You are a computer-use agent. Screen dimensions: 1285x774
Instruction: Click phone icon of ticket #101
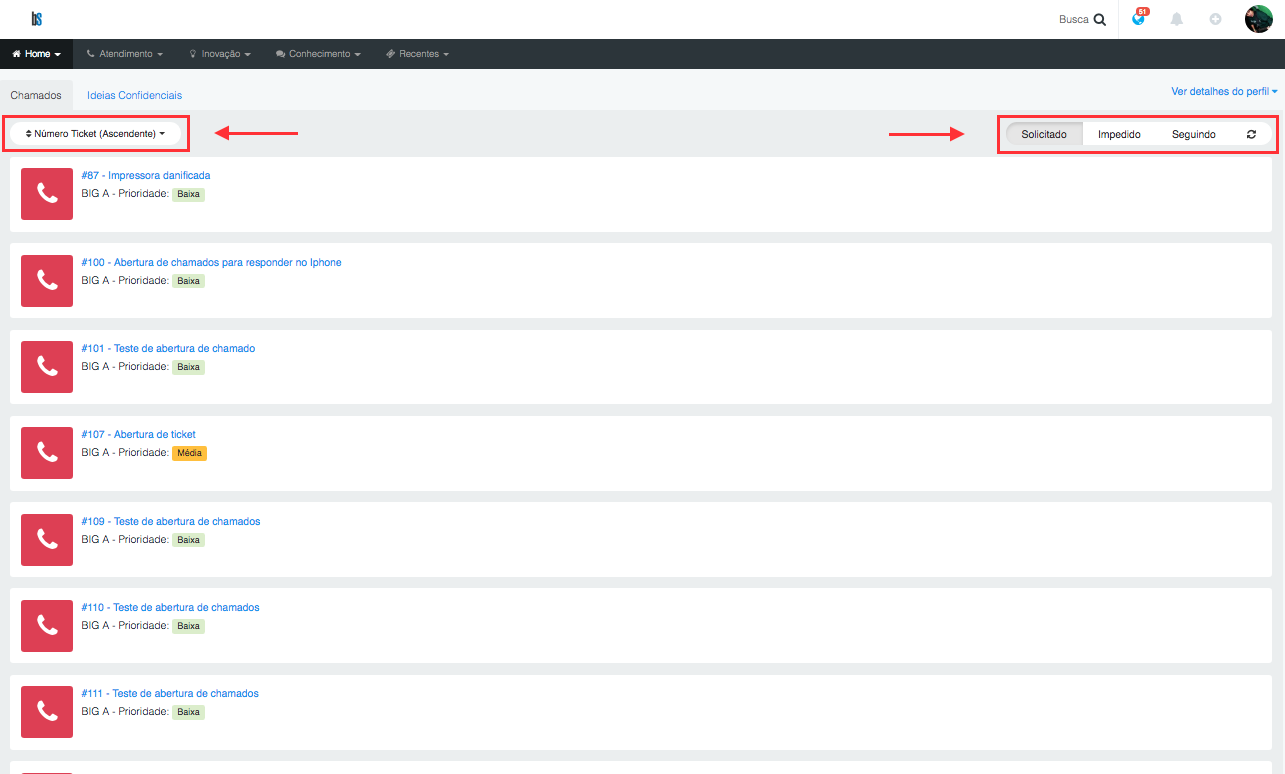[x=47, y=366]
